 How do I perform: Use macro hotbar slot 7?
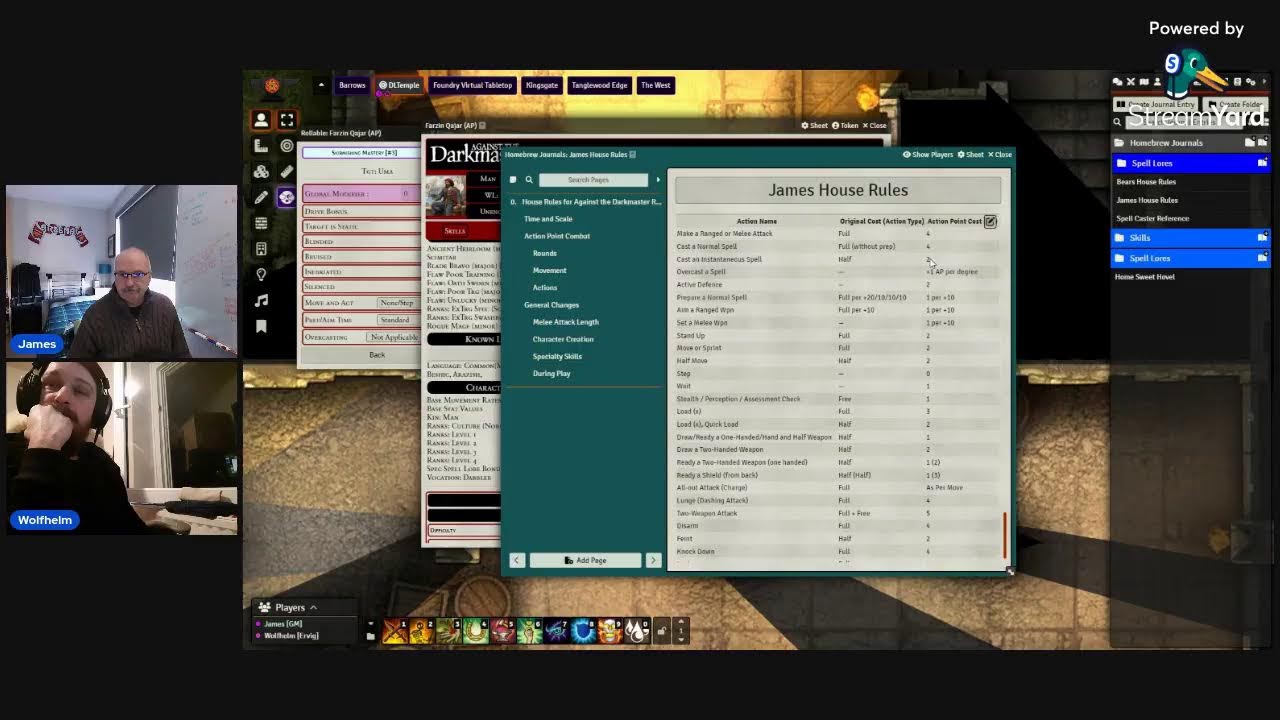(x=556, y=631)
